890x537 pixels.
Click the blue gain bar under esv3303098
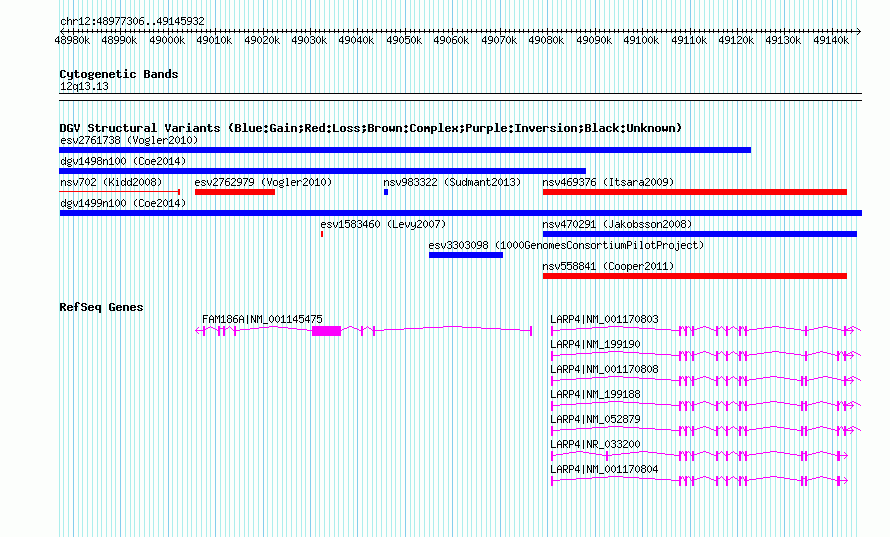click(466, 255)
